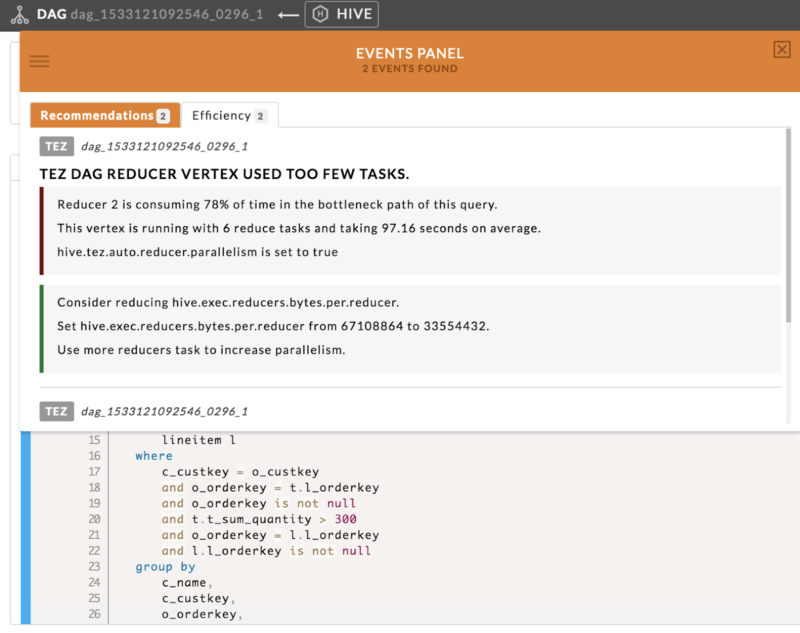Screen dimensions: 800x633
Task: Click 'Consider reducing hive.exec.reducers.bytes.per.reducer.' line
Action: pyautogui.click(x=228, y=302)
